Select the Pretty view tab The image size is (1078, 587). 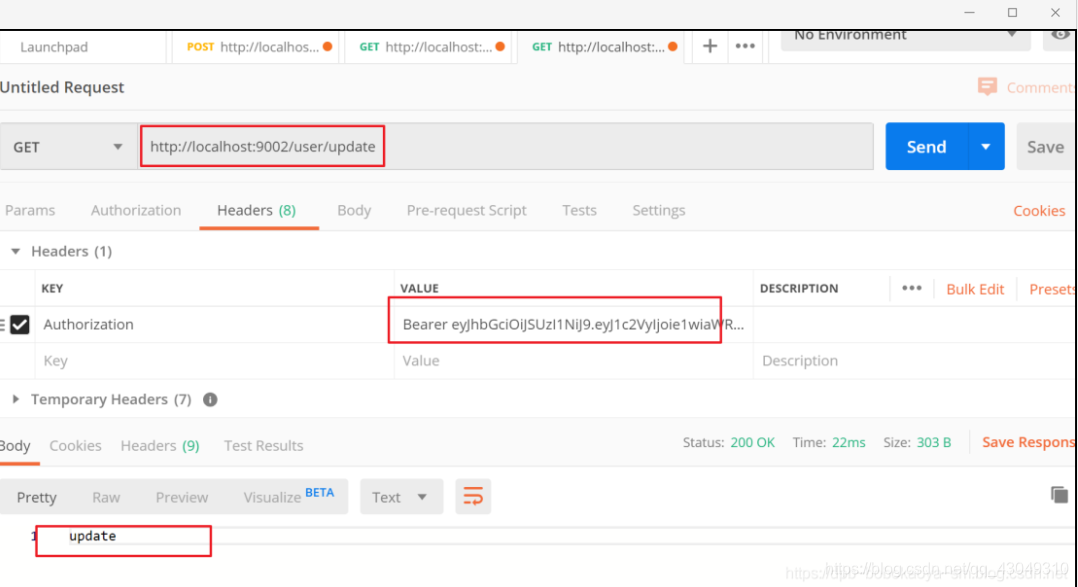36,497
